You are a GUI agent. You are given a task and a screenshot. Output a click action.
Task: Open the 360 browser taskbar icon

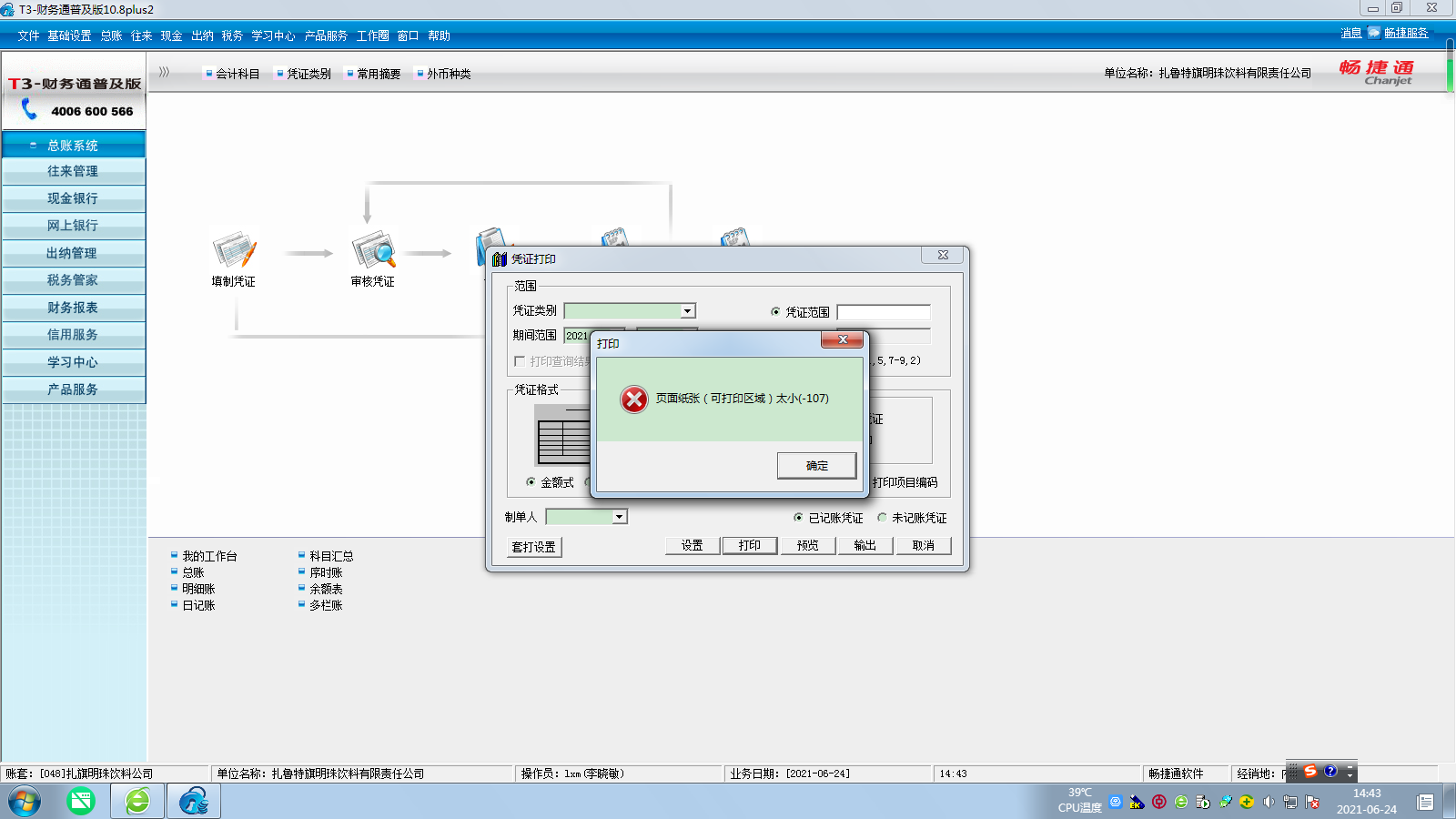(137, 802)
